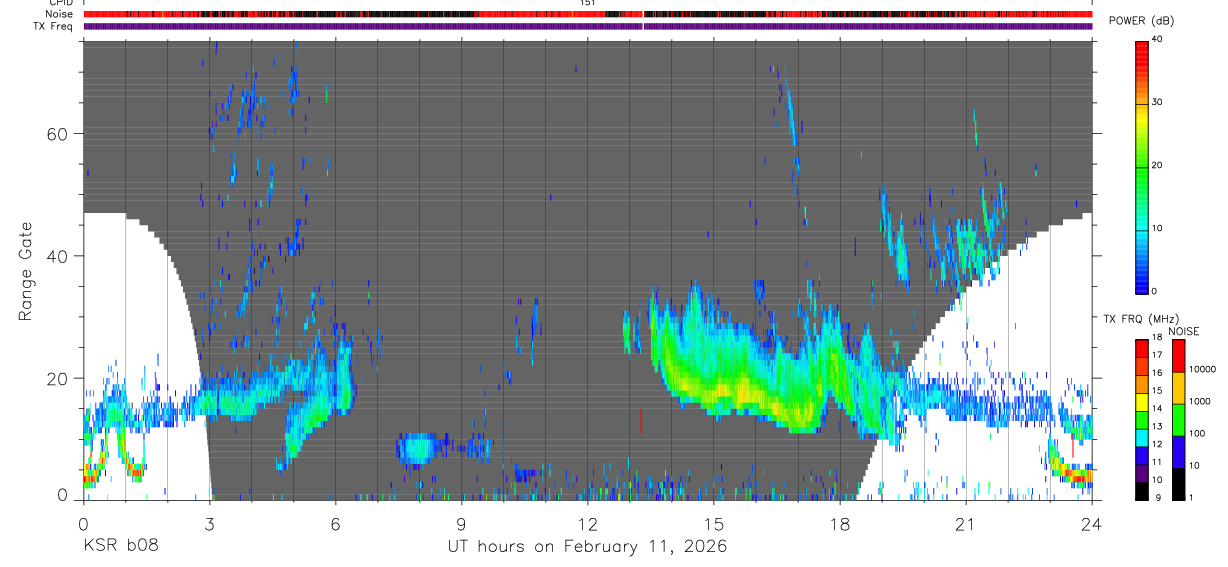
Task: Click the 'UT hours on February 11, 2026' axis title
Action: (587, 546)
